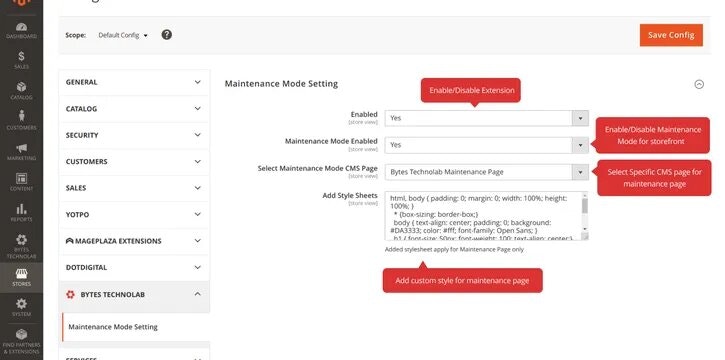
Task: Open the Enabled Yes dropdown
Action: pos(486,118)
